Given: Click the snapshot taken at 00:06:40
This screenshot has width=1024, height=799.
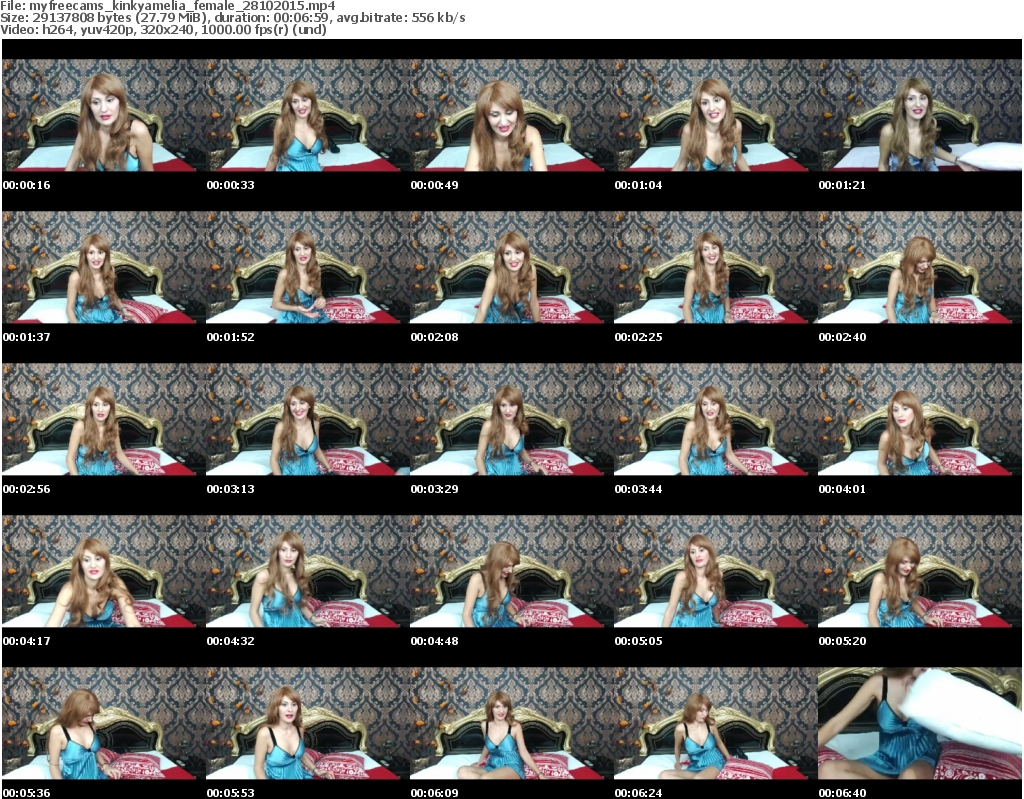Looking at the screenshot, I should (920, 723).
